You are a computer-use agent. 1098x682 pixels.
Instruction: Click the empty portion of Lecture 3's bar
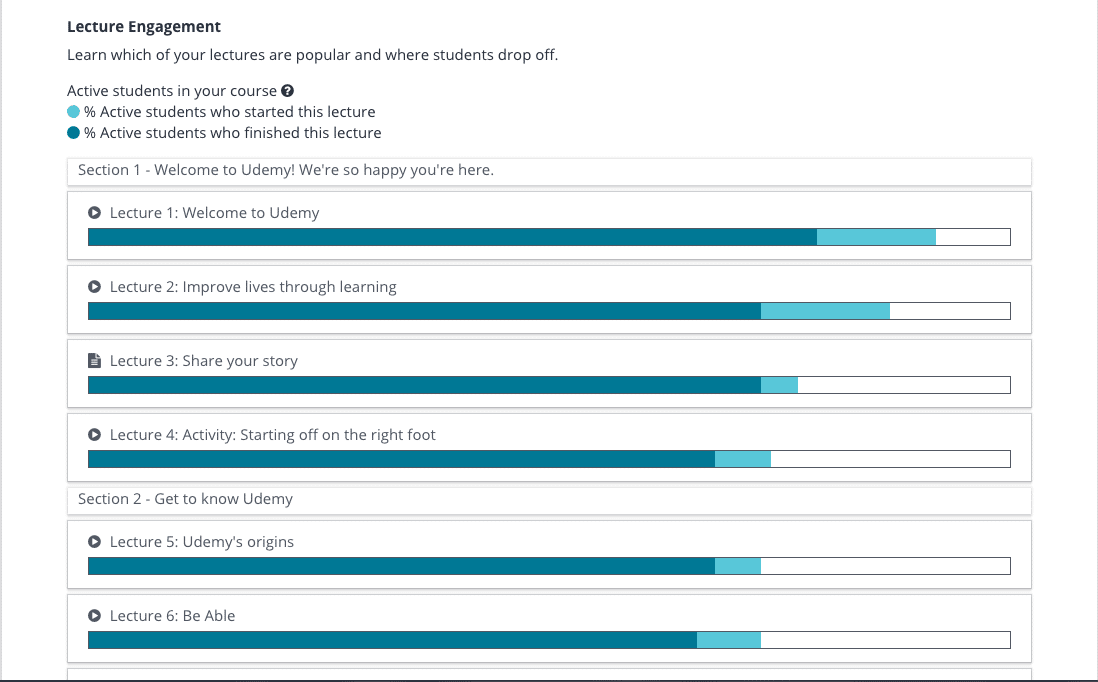904,385
